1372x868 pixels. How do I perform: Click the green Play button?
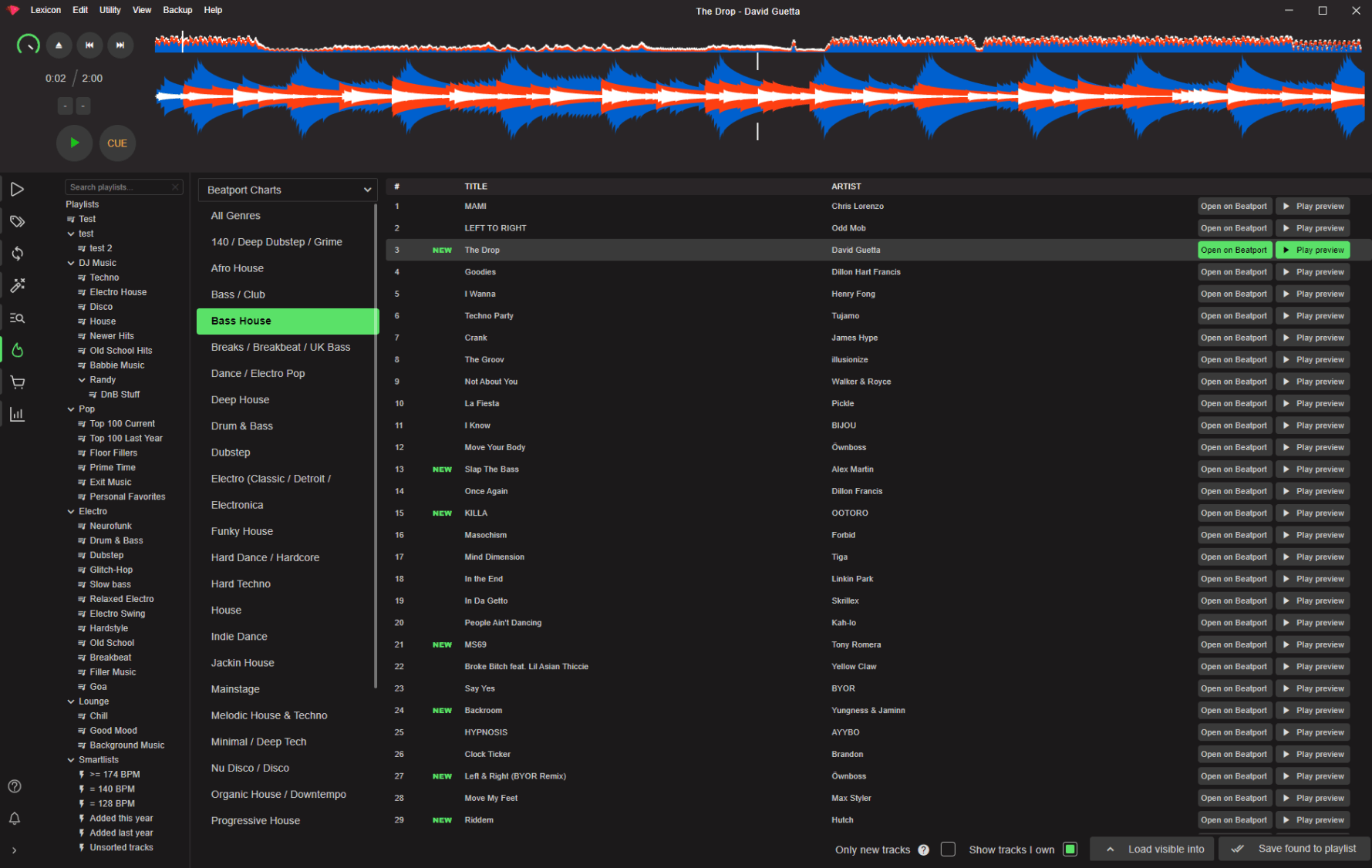(x=74, y=143)
